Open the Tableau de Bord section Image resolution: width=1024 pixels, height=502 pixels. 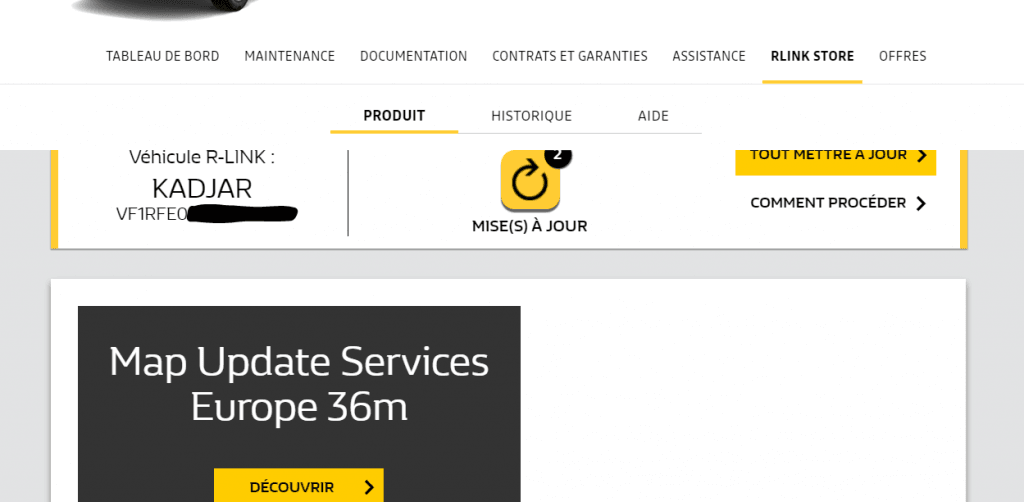pos(162,56)
